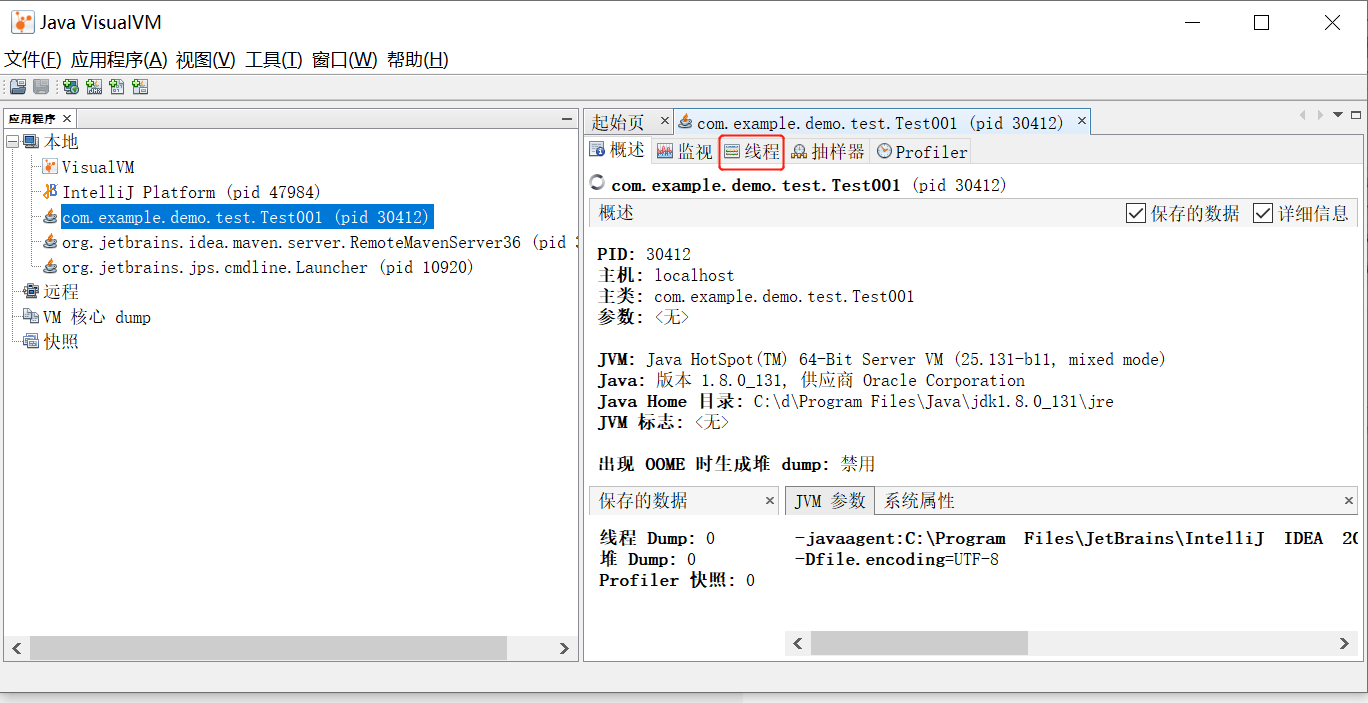Switch to the 概述 overview tab
1368x703 pixels.
tap(617, 151)
